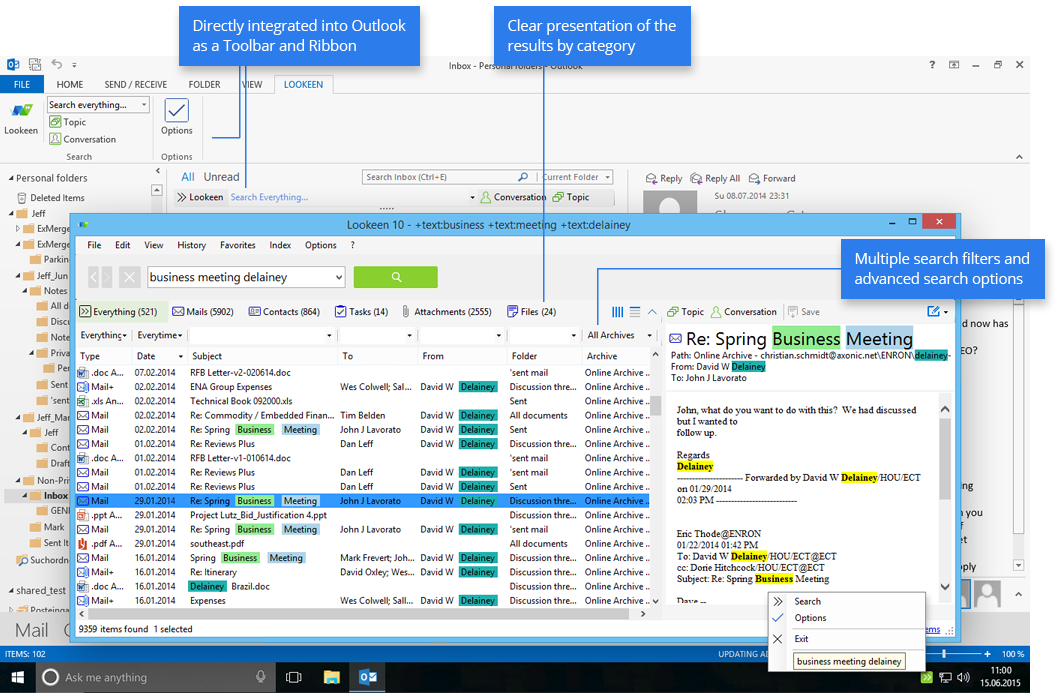
Task: Open Outlook from the Windows taskbar
Action: 368,677
